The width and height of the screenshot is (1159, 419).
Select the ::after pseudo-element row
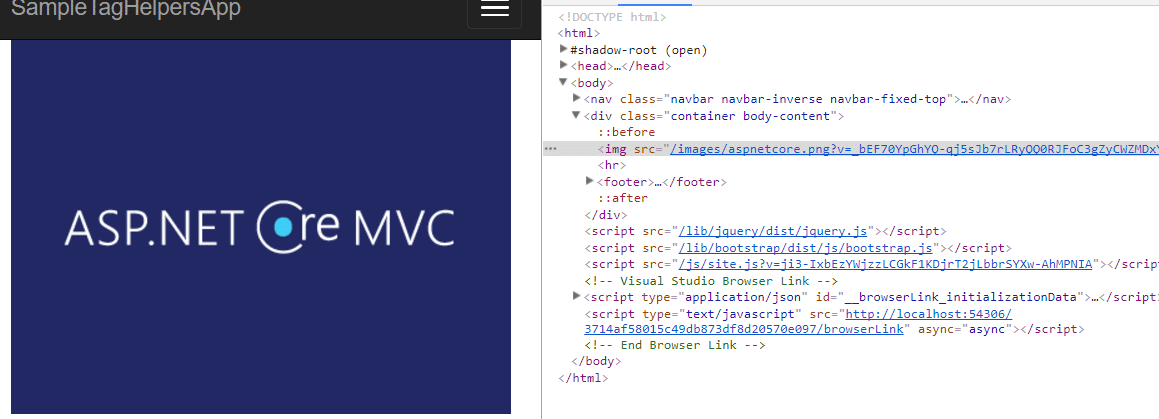tap(623, 198)
